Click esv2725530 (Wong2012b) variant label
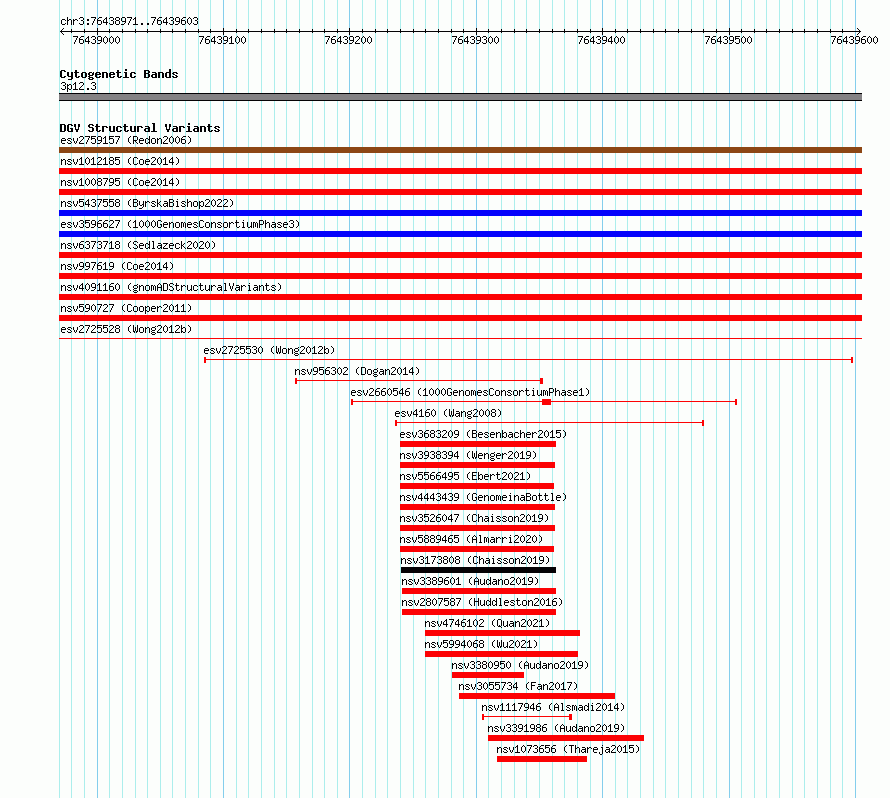This screenshot has width=890, height=798. (x=269, y=350)
